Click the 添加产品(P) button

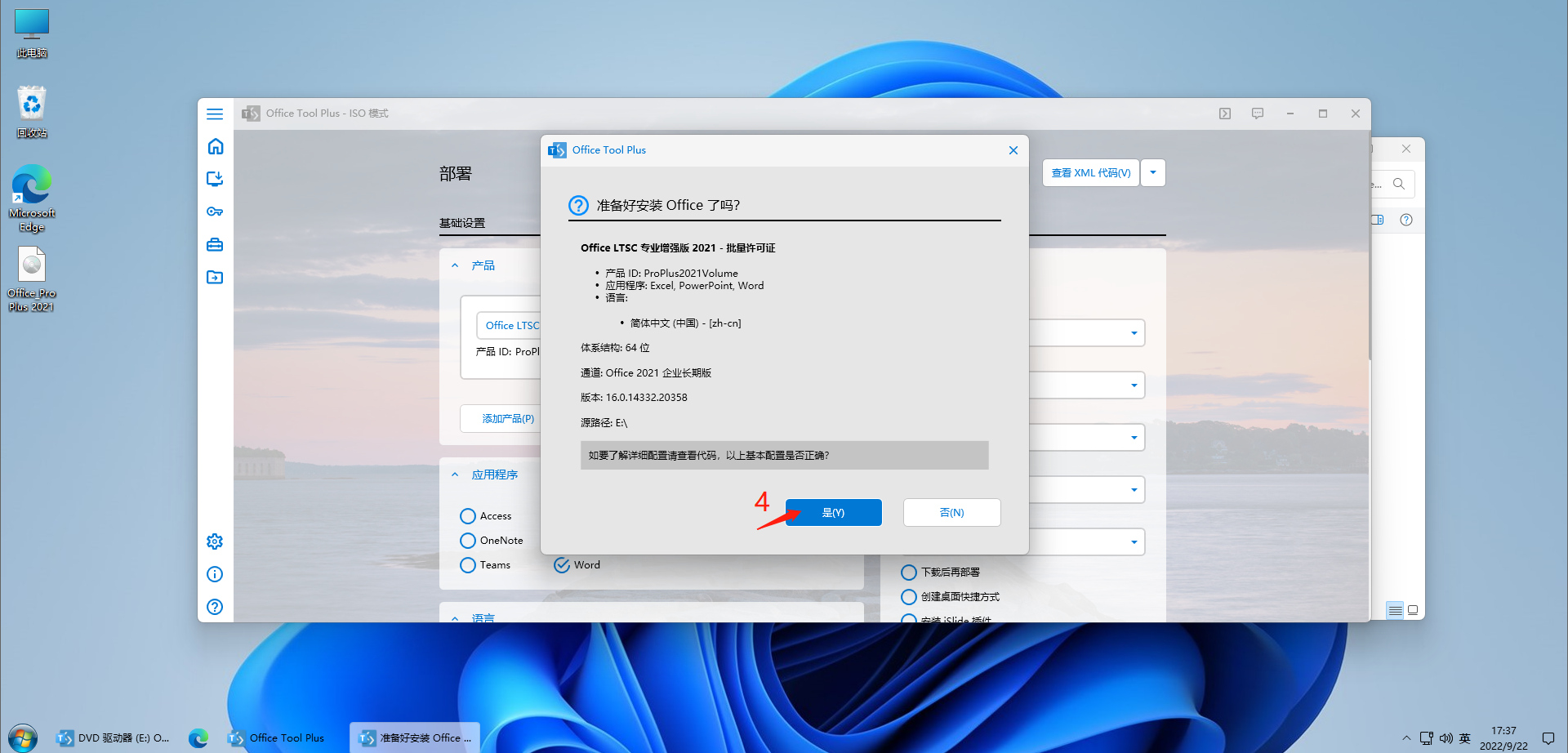(x=500, y=418)
